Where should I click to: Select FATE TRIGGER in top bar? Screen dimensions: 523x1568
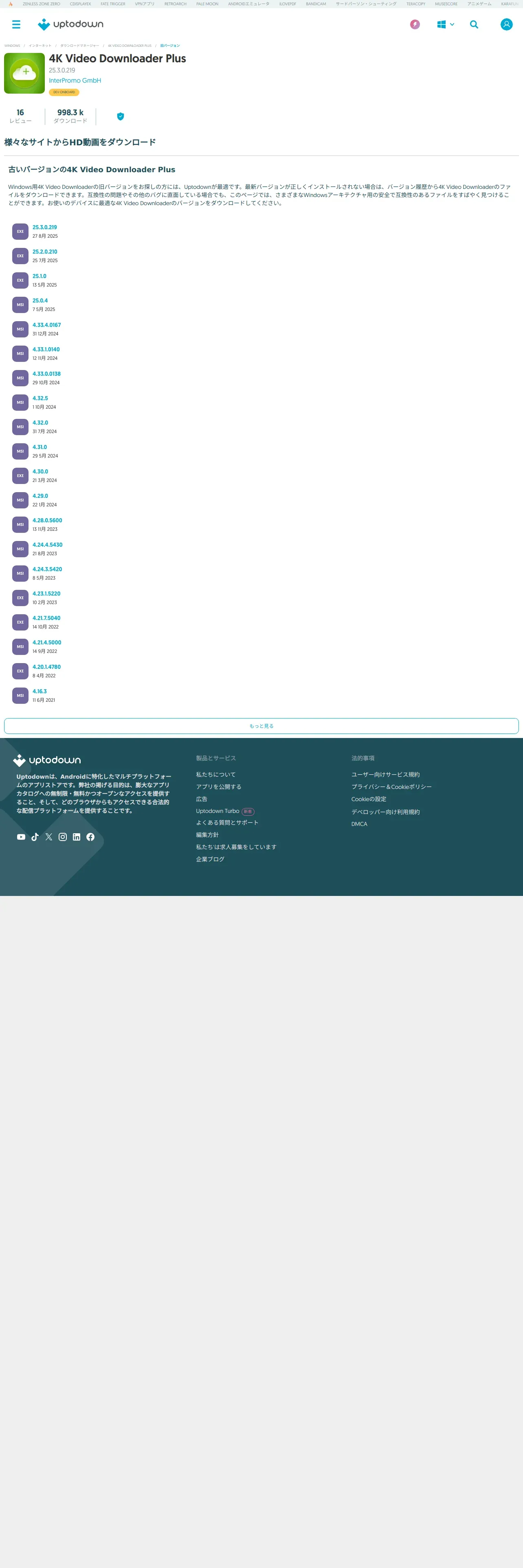coord(113,4)
